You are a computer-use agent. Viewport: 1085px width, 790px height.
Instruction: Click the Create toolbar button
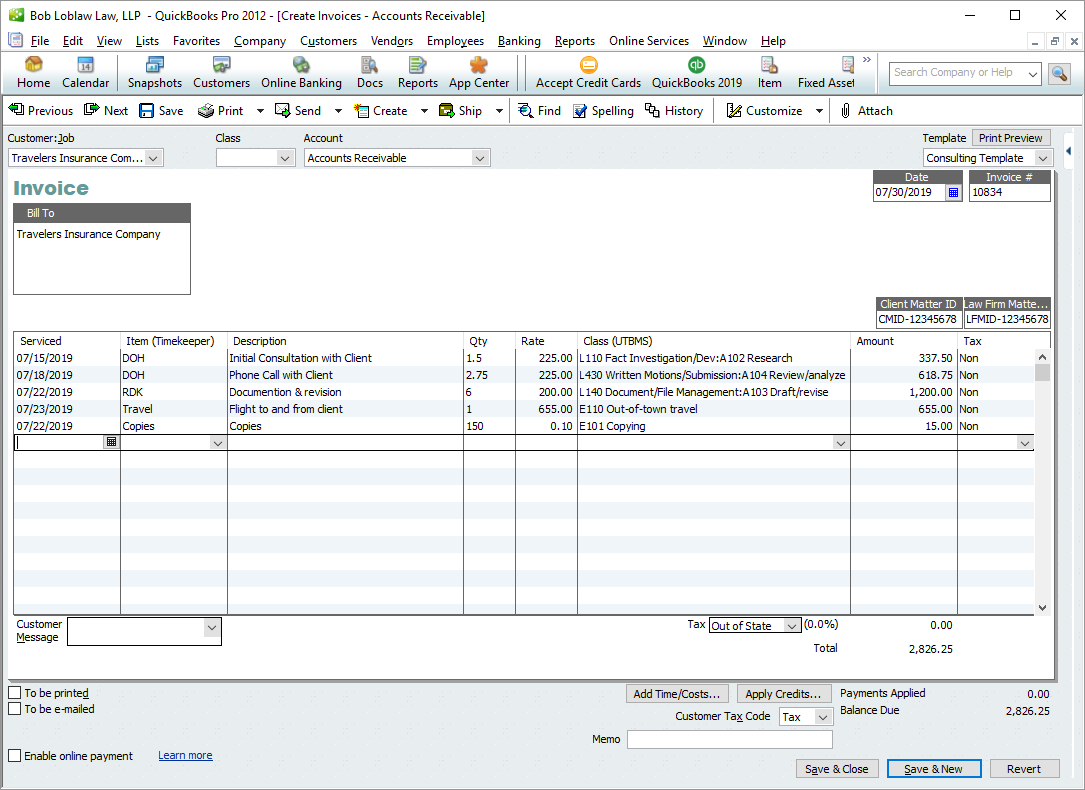click(x=381, y=111)
